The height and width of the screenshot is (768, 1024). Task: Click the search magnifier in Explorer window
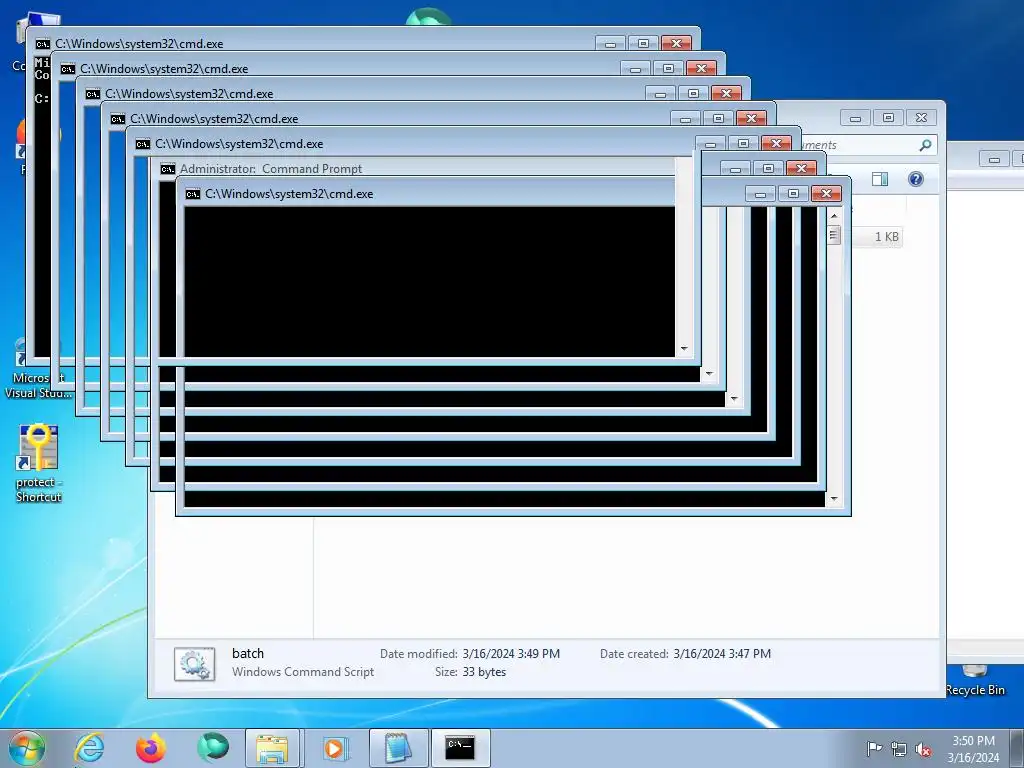pos(925,145)
